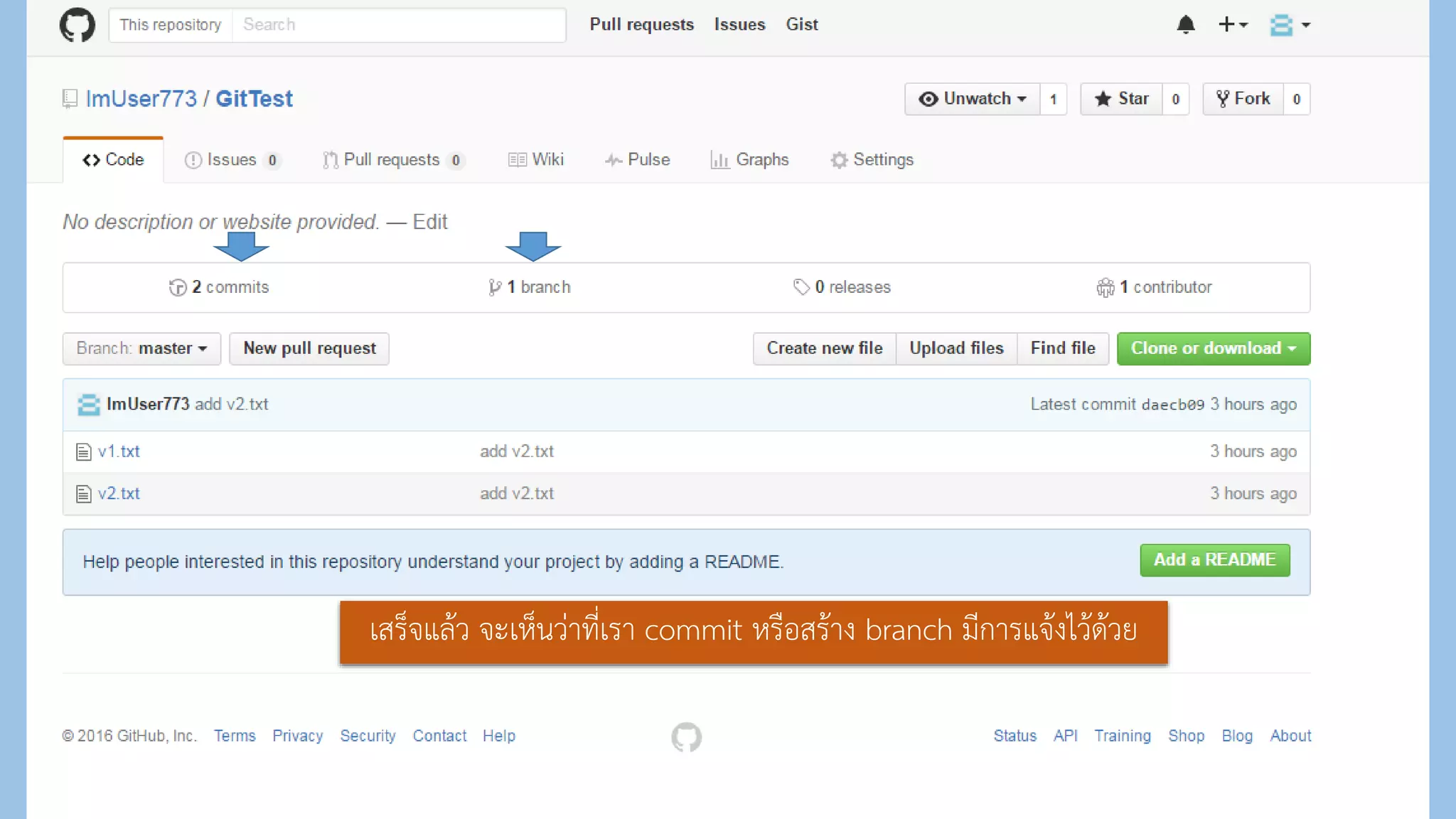Viewport: 1456px width, 819px height.
Task: Click the file icon beside v2.txt
Action: click(84, 494)
